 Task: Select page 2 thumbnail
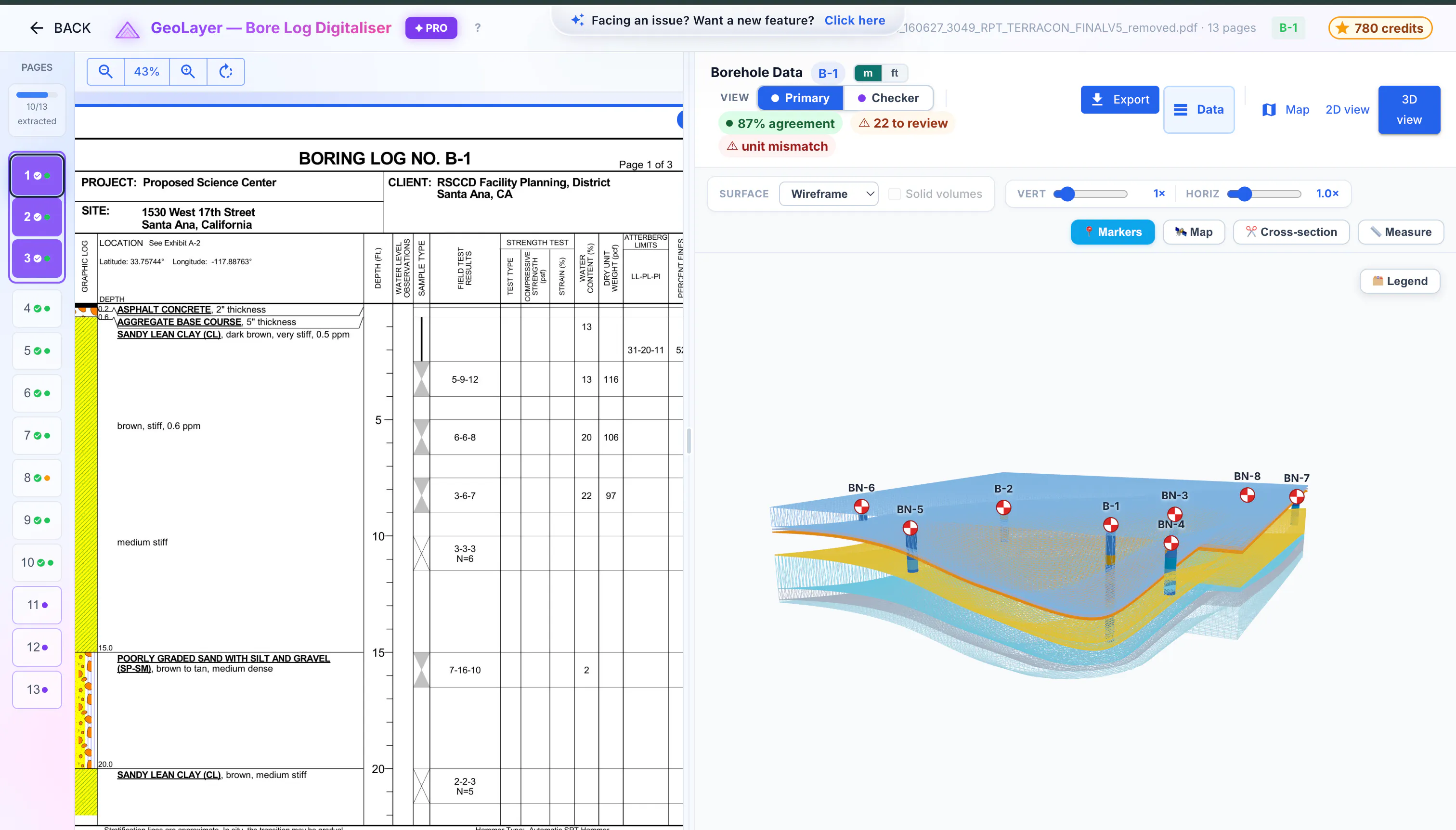(37, 217)
